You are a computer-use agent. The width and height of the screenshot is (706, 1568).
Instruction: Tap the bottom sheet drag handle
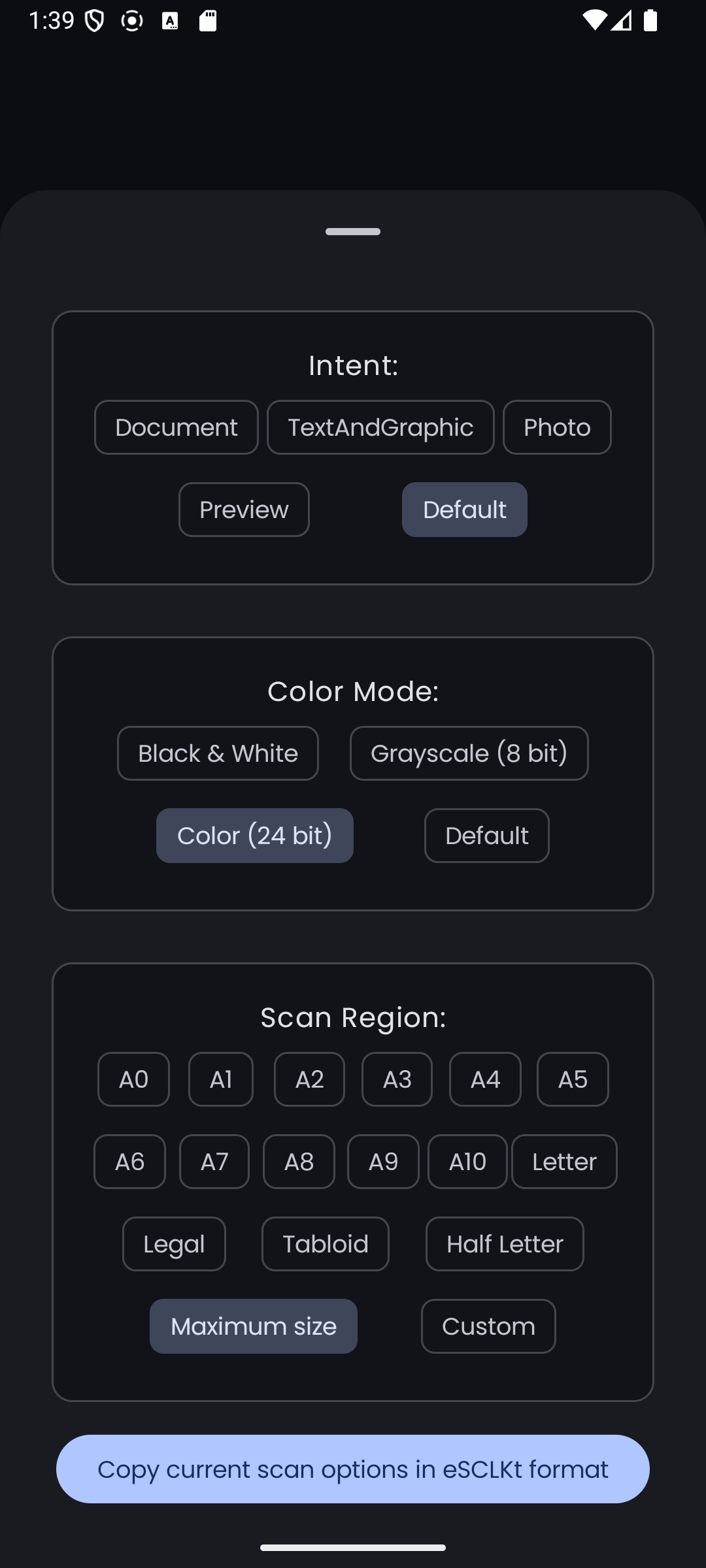(353, 231)
